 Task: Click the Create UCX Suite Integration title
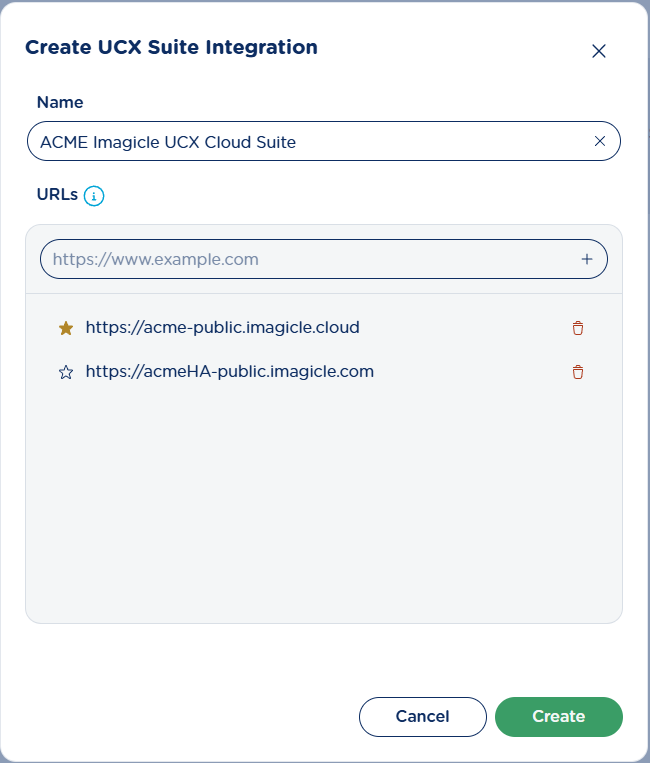[171, 47]
